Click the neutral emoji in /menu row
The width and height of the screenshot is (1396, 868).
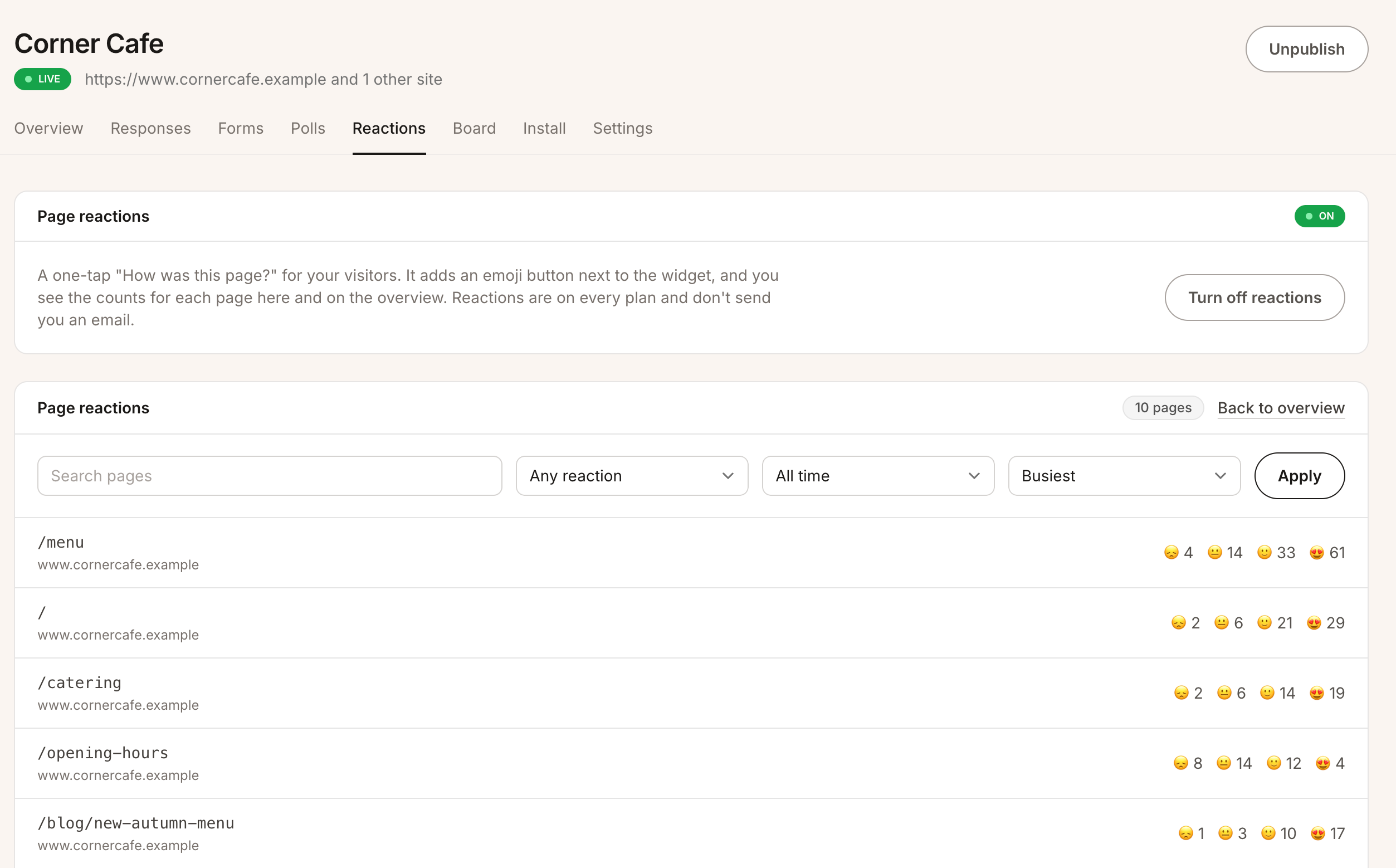[x=1215, y=553]
